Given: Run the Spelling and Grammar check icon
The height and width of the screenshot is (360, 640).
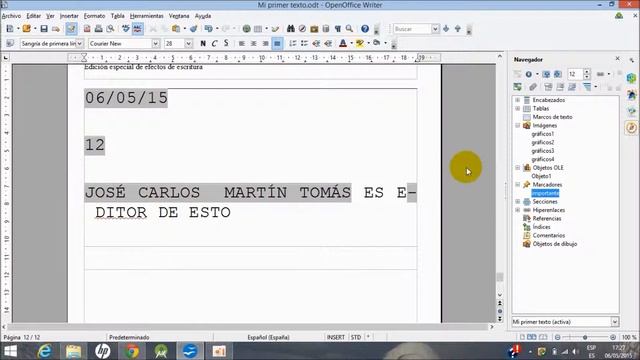Looking at the screenshot, I should point(126,29).
